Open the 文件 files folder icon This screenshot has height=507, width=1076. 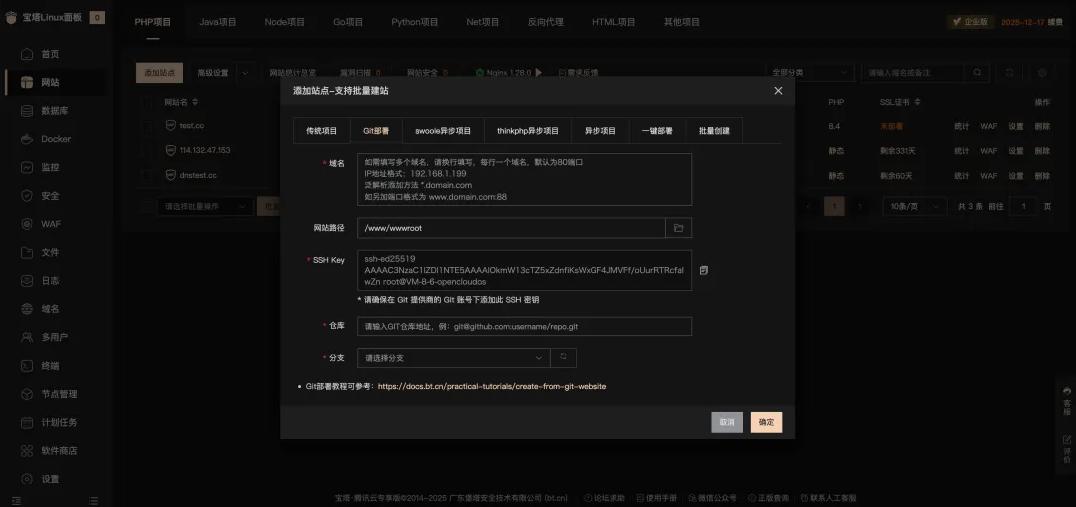point(27,252)
